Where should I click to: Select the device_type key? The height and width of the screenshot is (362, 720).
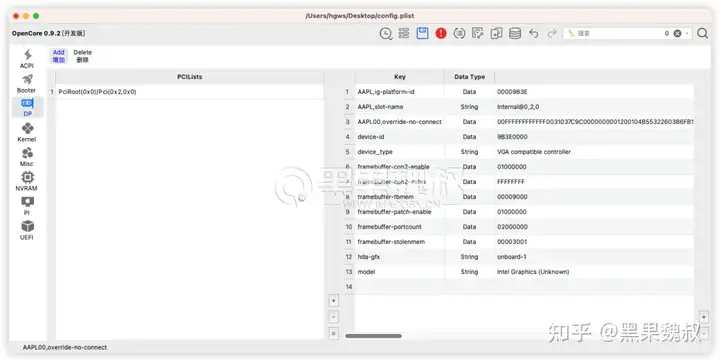375,152
